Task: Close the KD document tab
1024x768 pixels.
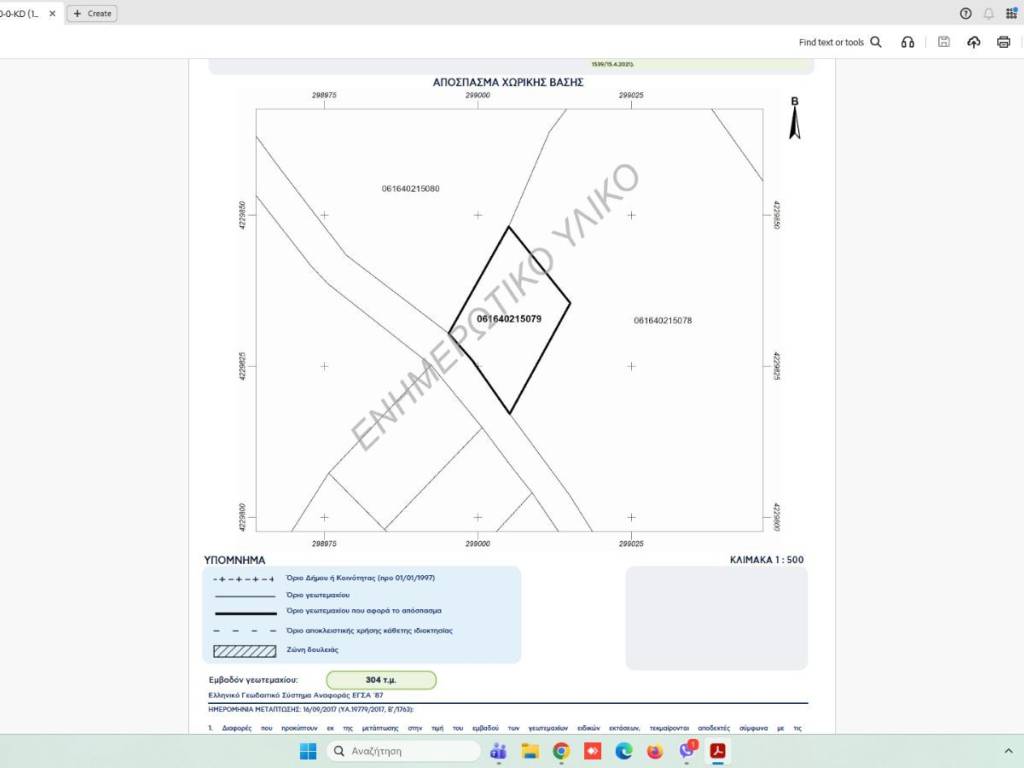Action: [52, 13]
